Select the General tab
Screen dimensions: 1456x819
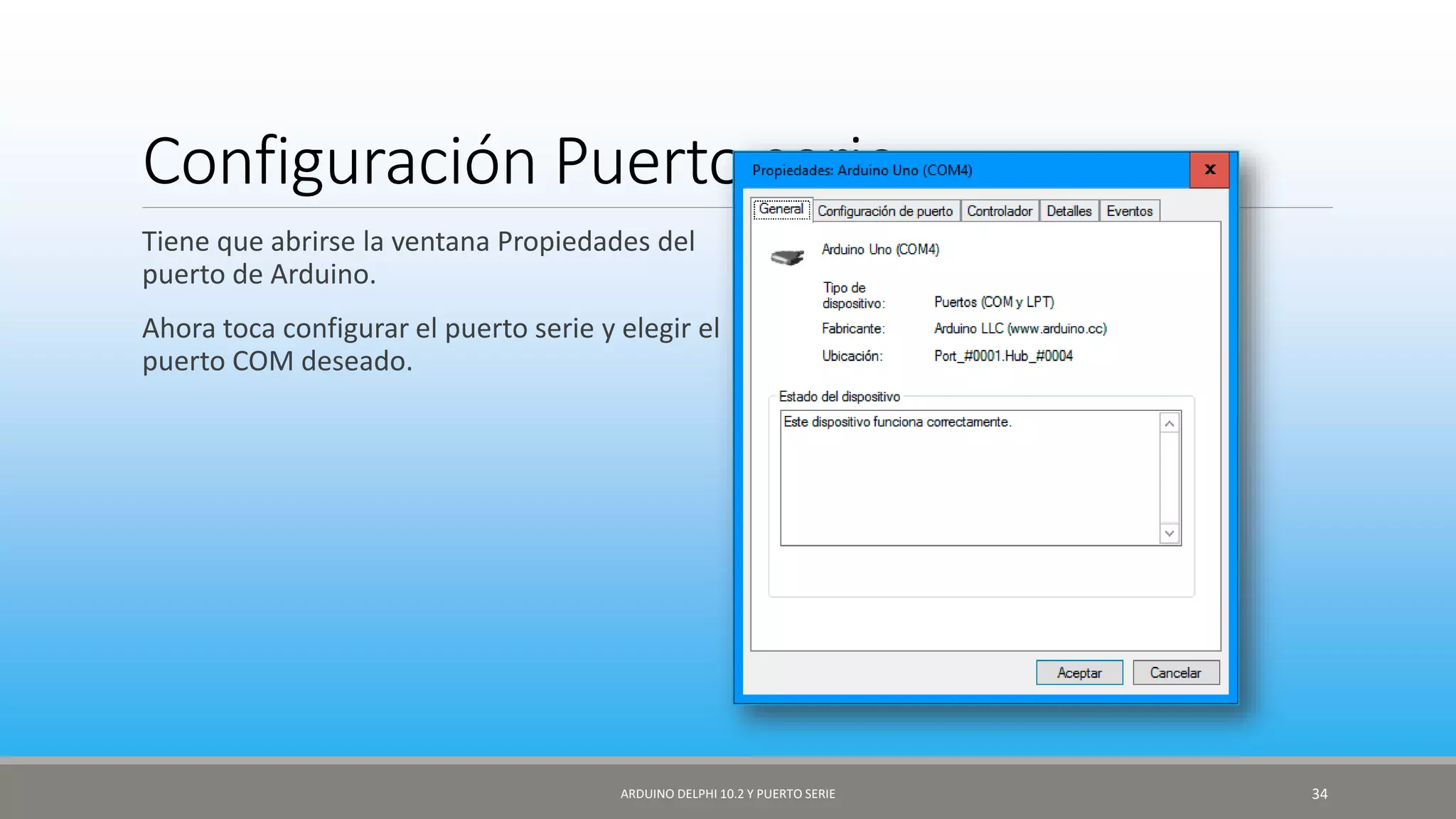781,209
